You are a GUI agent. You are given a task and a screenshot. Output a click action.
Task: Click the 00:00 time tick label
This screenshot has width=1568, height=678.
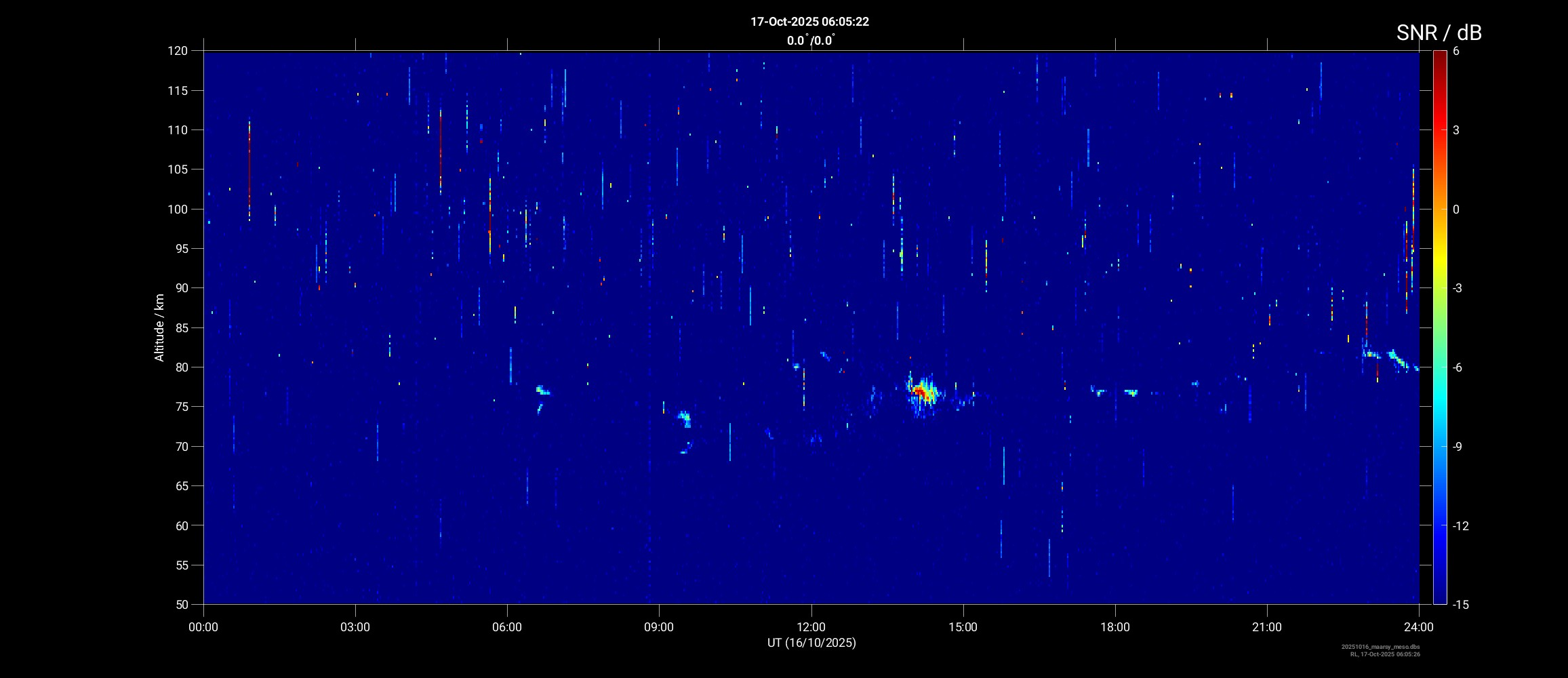(x=203, y=627)
